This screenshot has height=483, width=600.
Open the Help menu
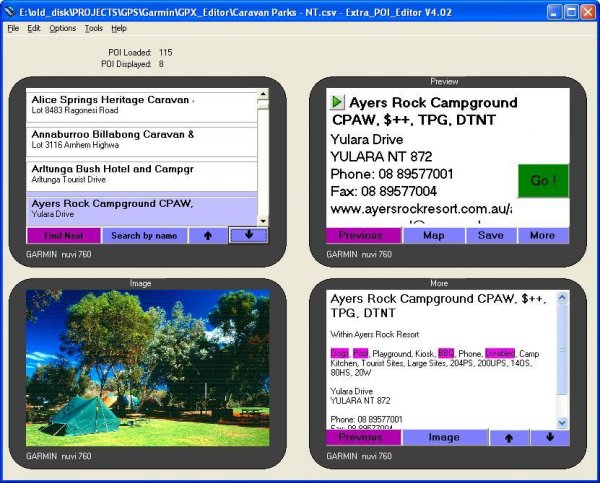point(119,28)
